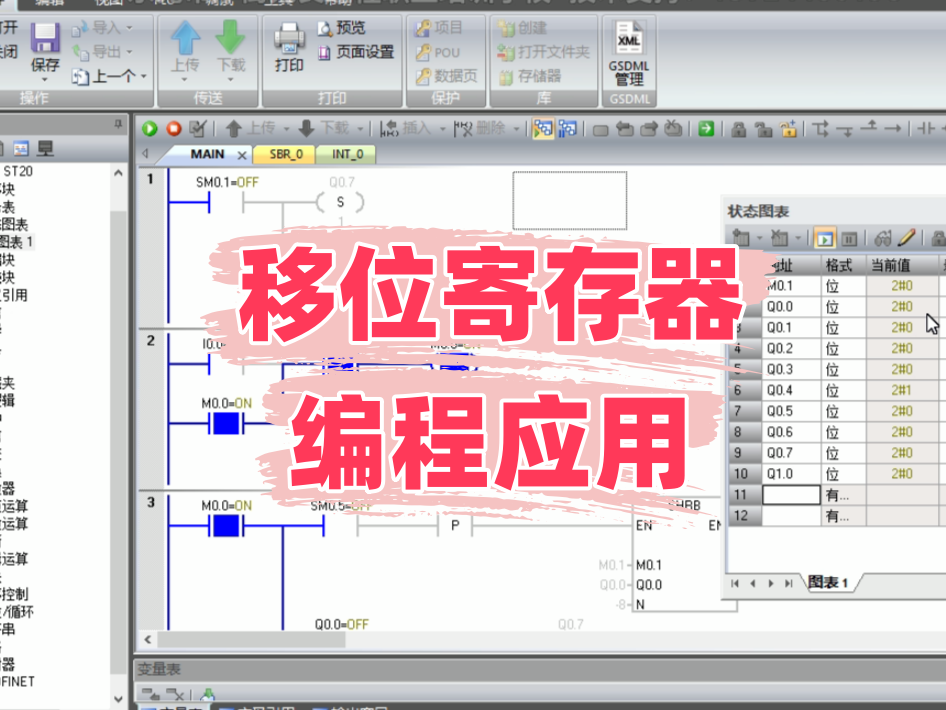This screenshot has width=946, height=710.
Task: Click pencil write icon in status chart
Action: click(x=907, y=238)
